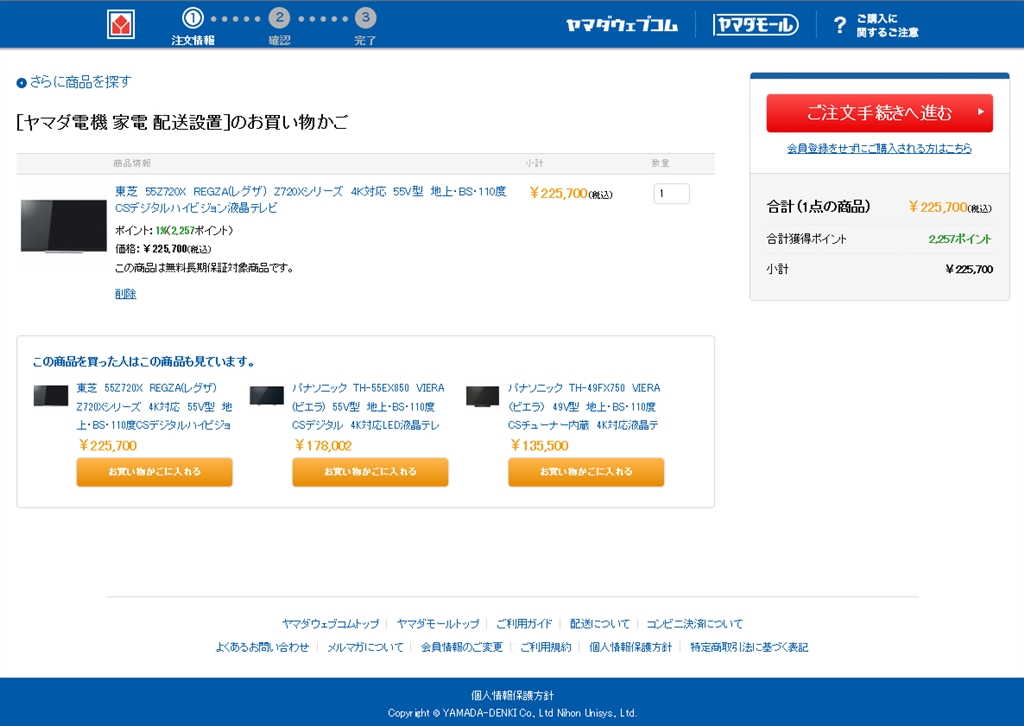Open ヤマダウェブコム logo link
Screen dimensions: 1024x726
click(x=622, y=25)
